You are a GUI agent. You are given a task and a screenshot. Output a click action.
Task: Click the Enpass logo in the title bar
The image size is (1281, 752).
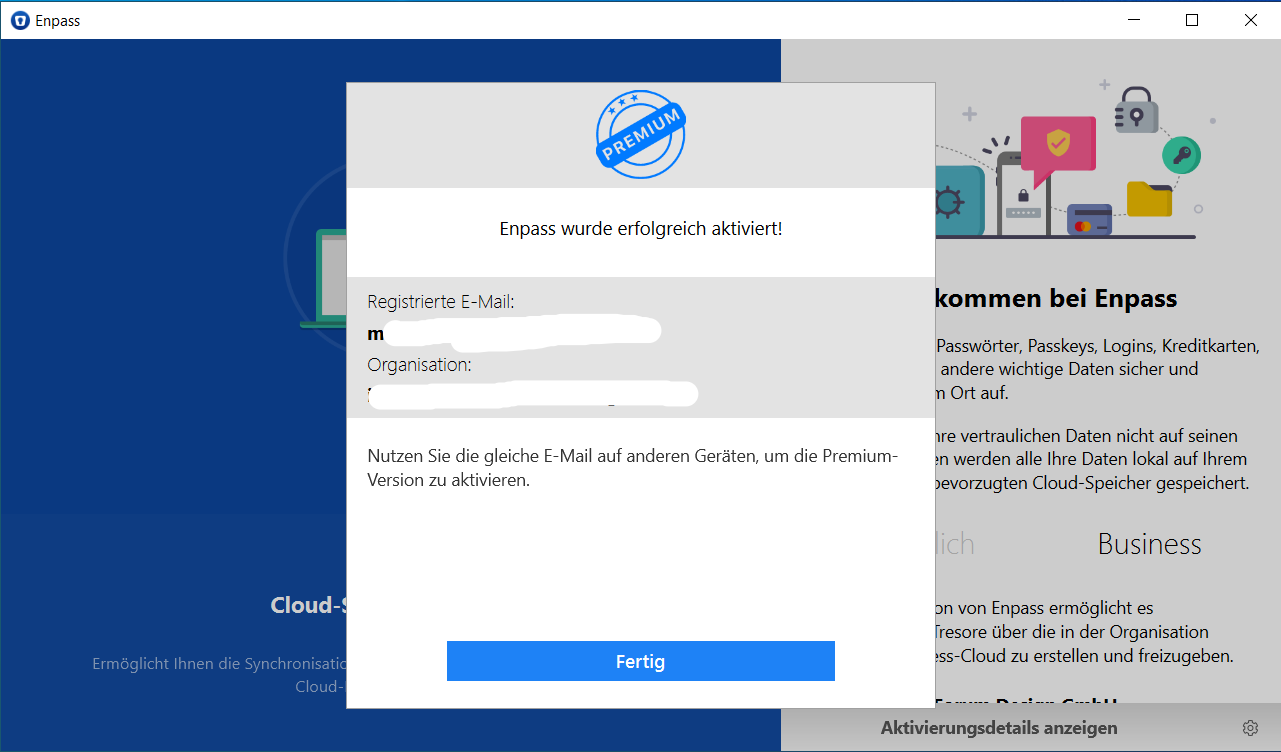pyautogui.click(x=20, y=20)
